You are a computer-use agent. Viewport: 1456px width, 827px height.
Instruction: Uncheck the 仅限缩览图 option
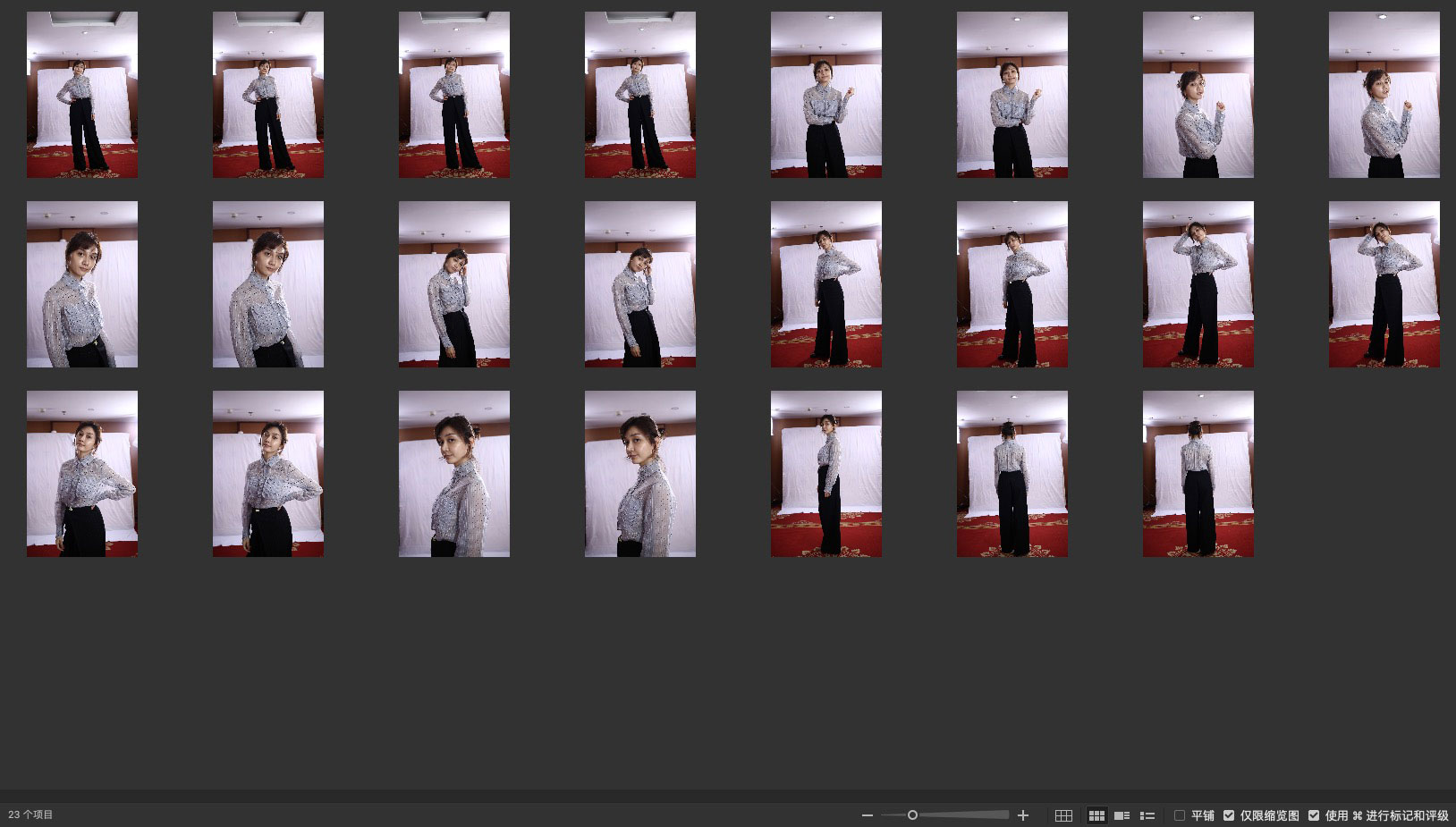[1229, 815]
